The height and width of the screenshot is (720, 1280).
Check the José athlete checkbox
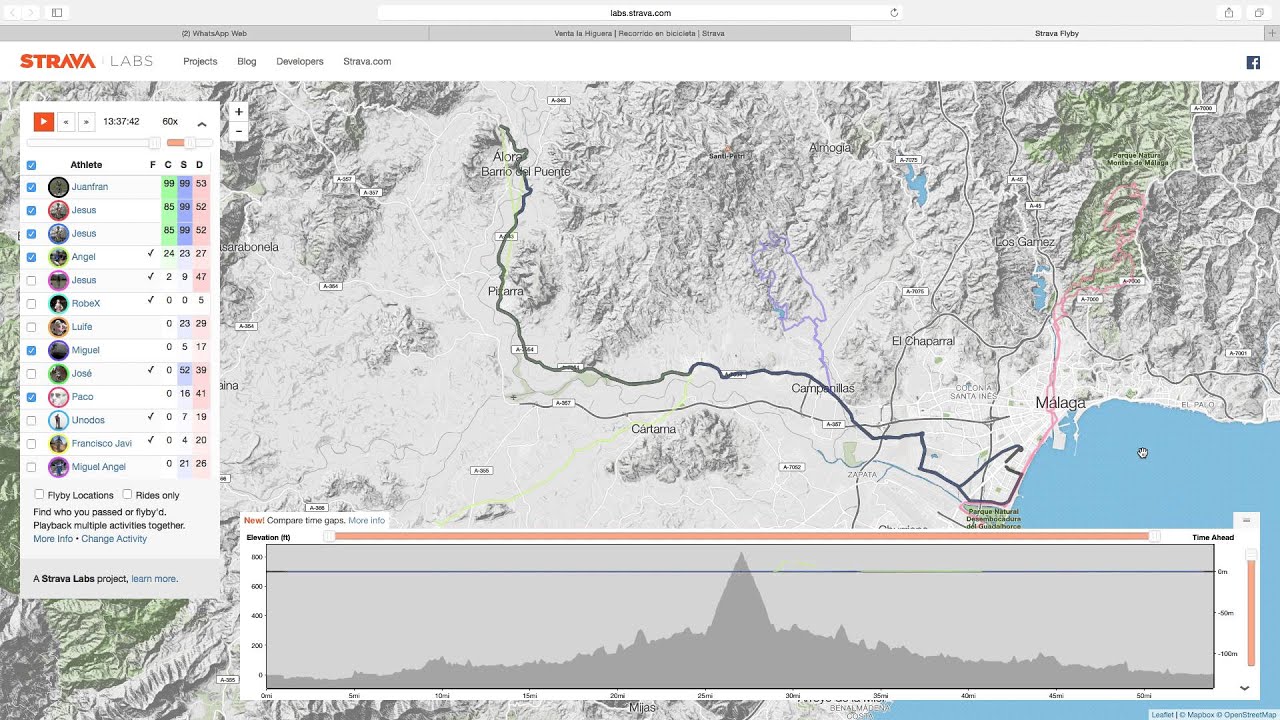click(32, 373)
